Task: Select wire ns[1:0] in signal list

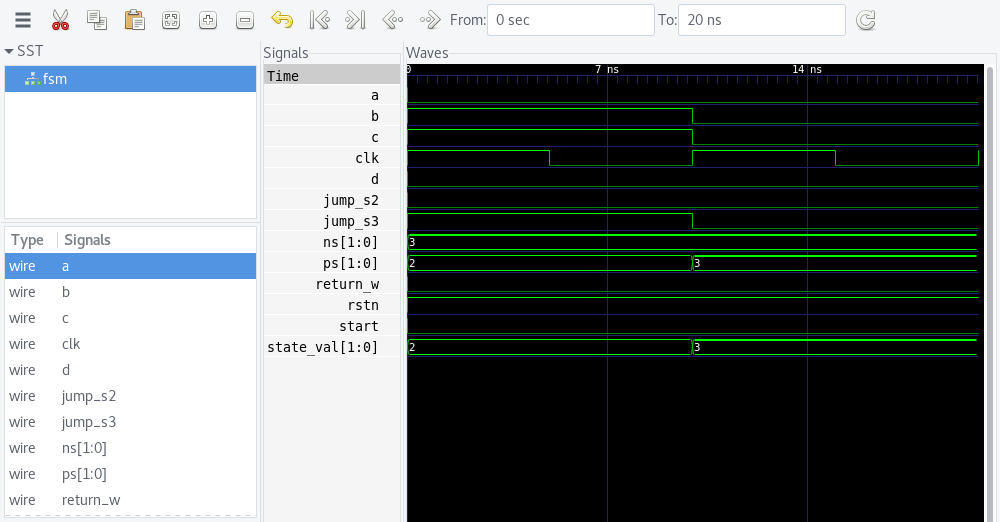Action: [130, 448]
